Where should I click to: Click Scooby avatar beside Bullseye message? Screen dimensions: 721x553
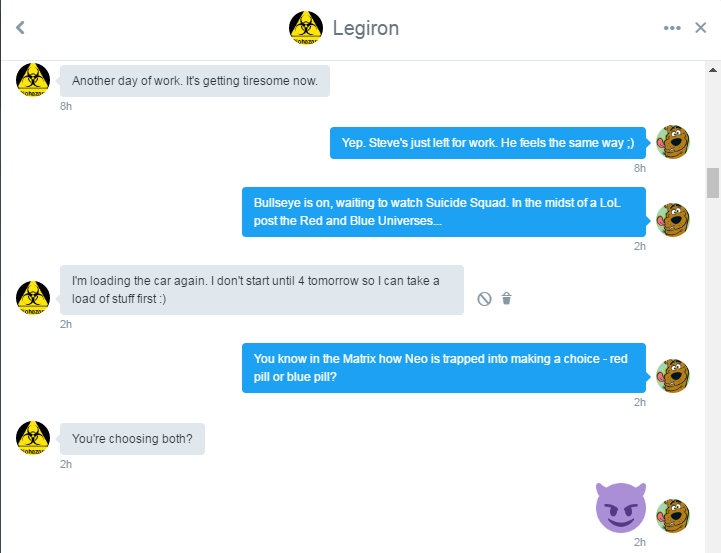(672, 220)
